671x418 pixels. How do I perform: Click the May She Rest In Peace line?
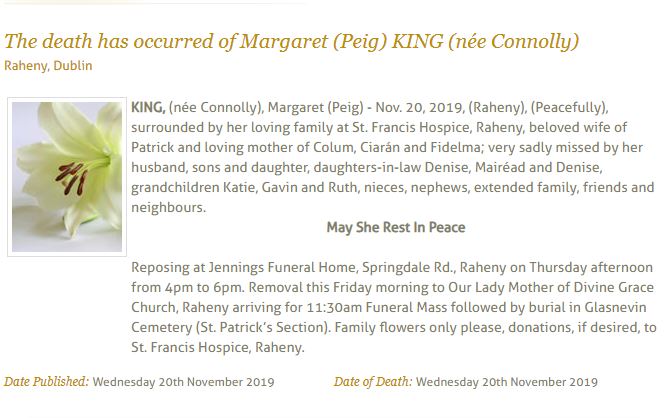click(x=395, y=227)
